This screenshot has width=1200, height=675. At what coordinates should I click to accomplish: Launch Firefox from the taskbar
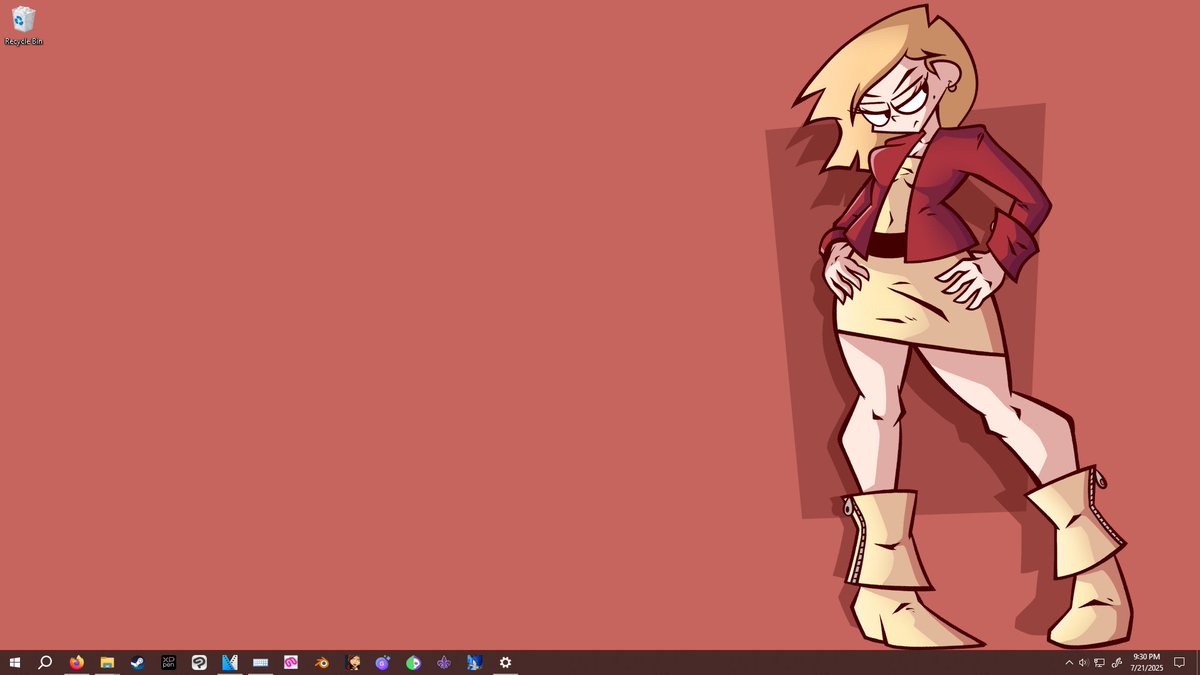77,662
